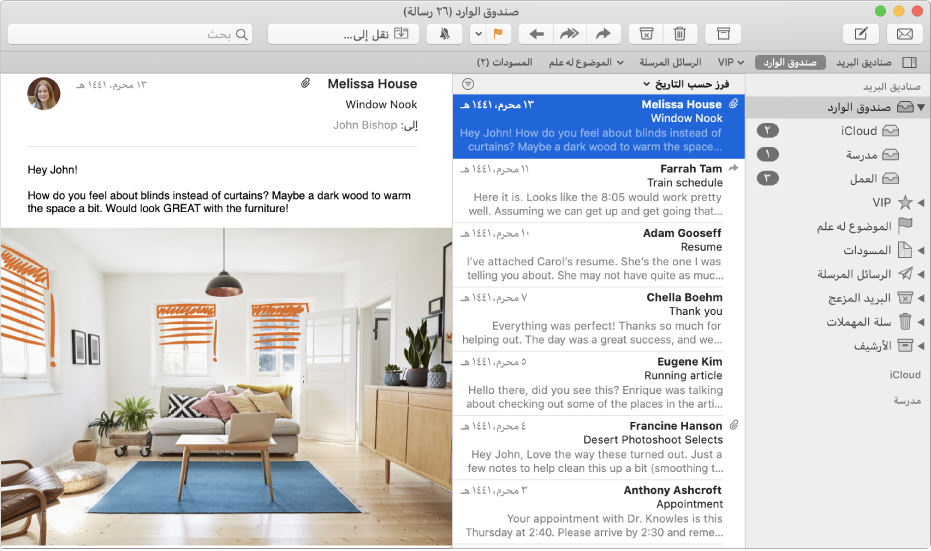The width and height of the screenshot is (931, 551).
Task: Open Mailboxes in favorites bar
Action: 863,62
